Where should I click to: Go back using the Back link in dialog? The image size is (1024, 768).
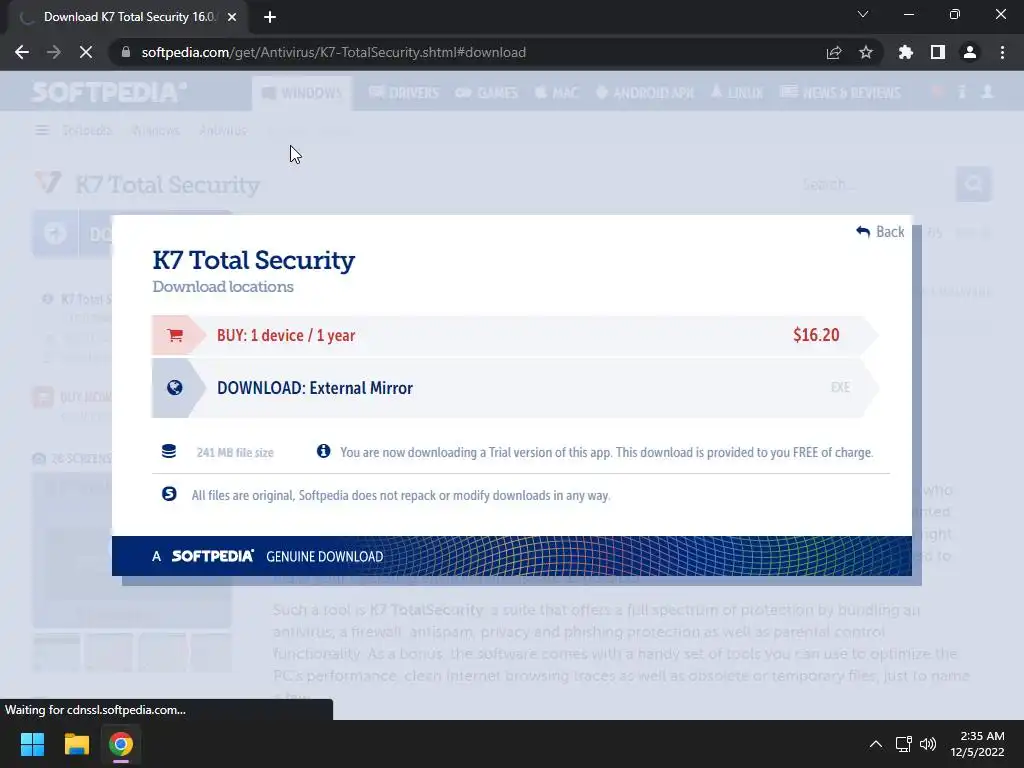click(x=880, y=232)
